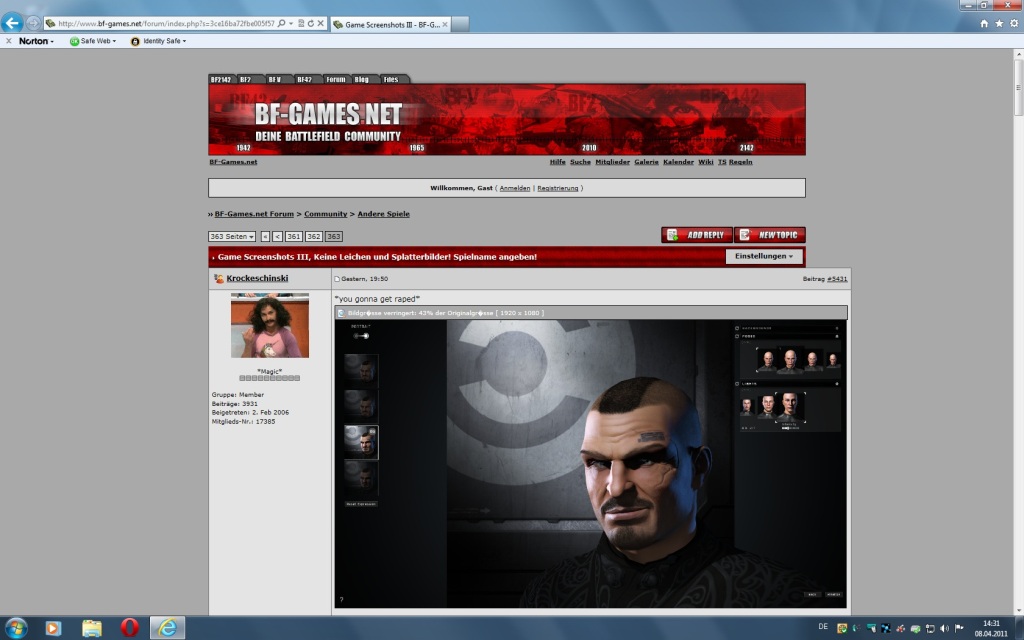Click Krockeschinski's avatar picture

(x=270, y=325)
